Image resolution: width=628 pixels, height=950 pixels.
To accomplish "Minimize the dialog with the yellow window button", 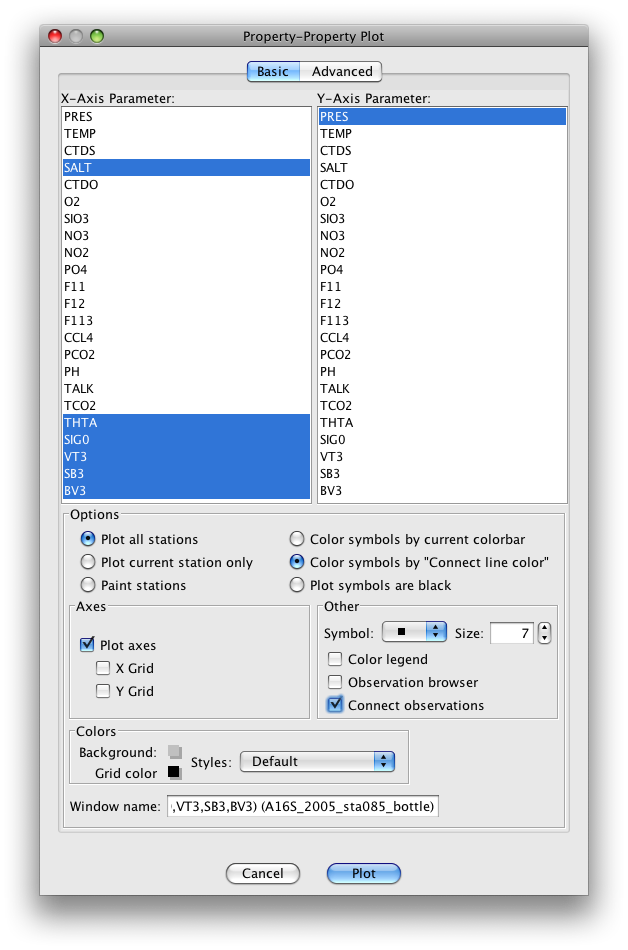I will pyautogui.click(x=76, y=36).
